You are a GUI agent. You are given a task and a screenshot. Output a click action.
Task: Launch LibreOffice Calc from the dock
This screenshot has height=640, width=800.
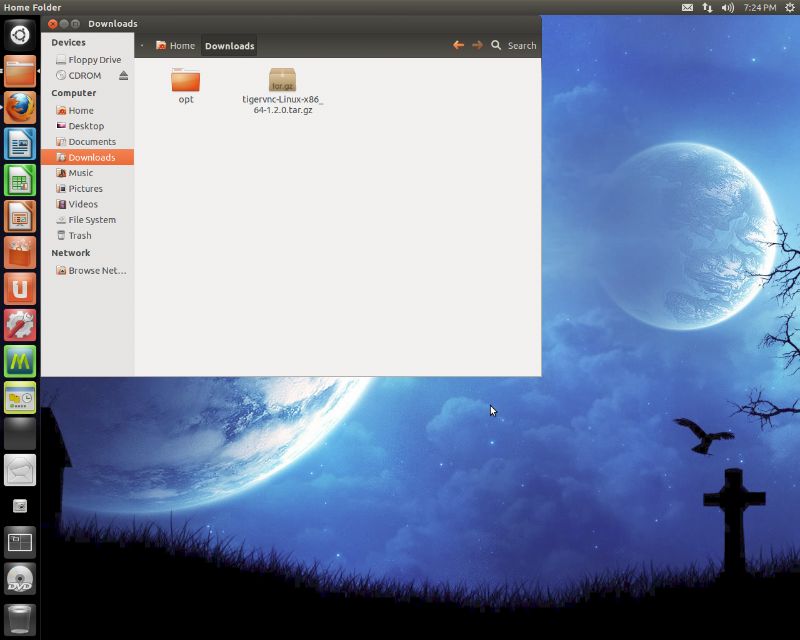pos(20,180)
